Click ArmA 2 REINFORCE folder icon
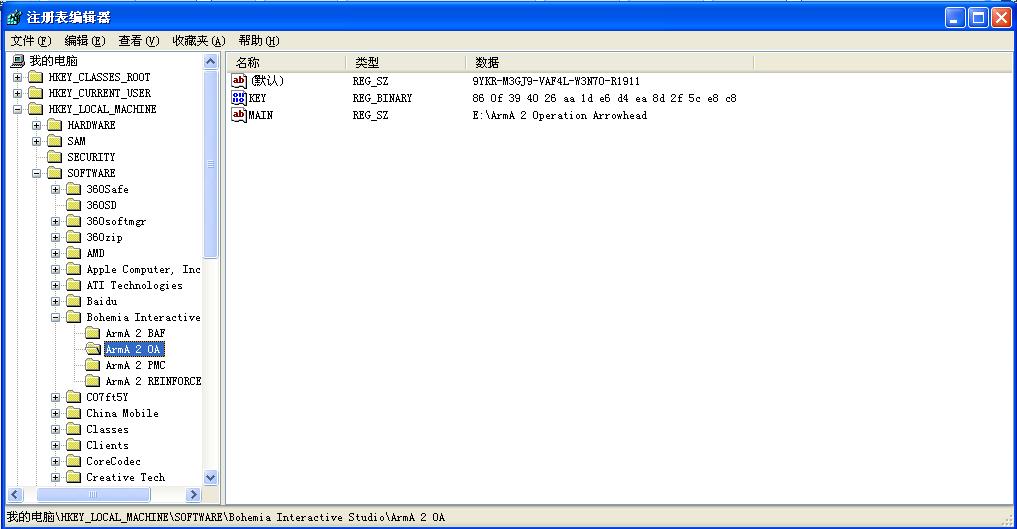1017x529 pixels. click(93, 381)
